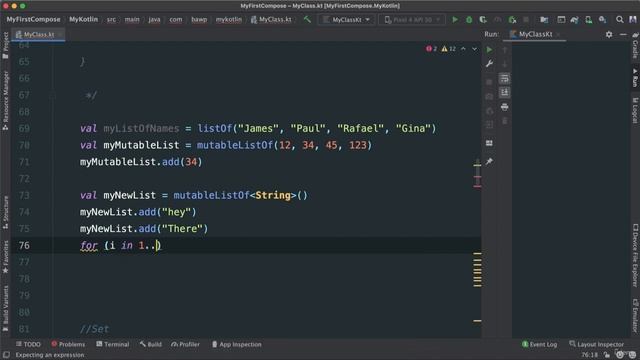Clear console with trash icon
Viewport: 640px width, 360px height.
tap(504, 121)
